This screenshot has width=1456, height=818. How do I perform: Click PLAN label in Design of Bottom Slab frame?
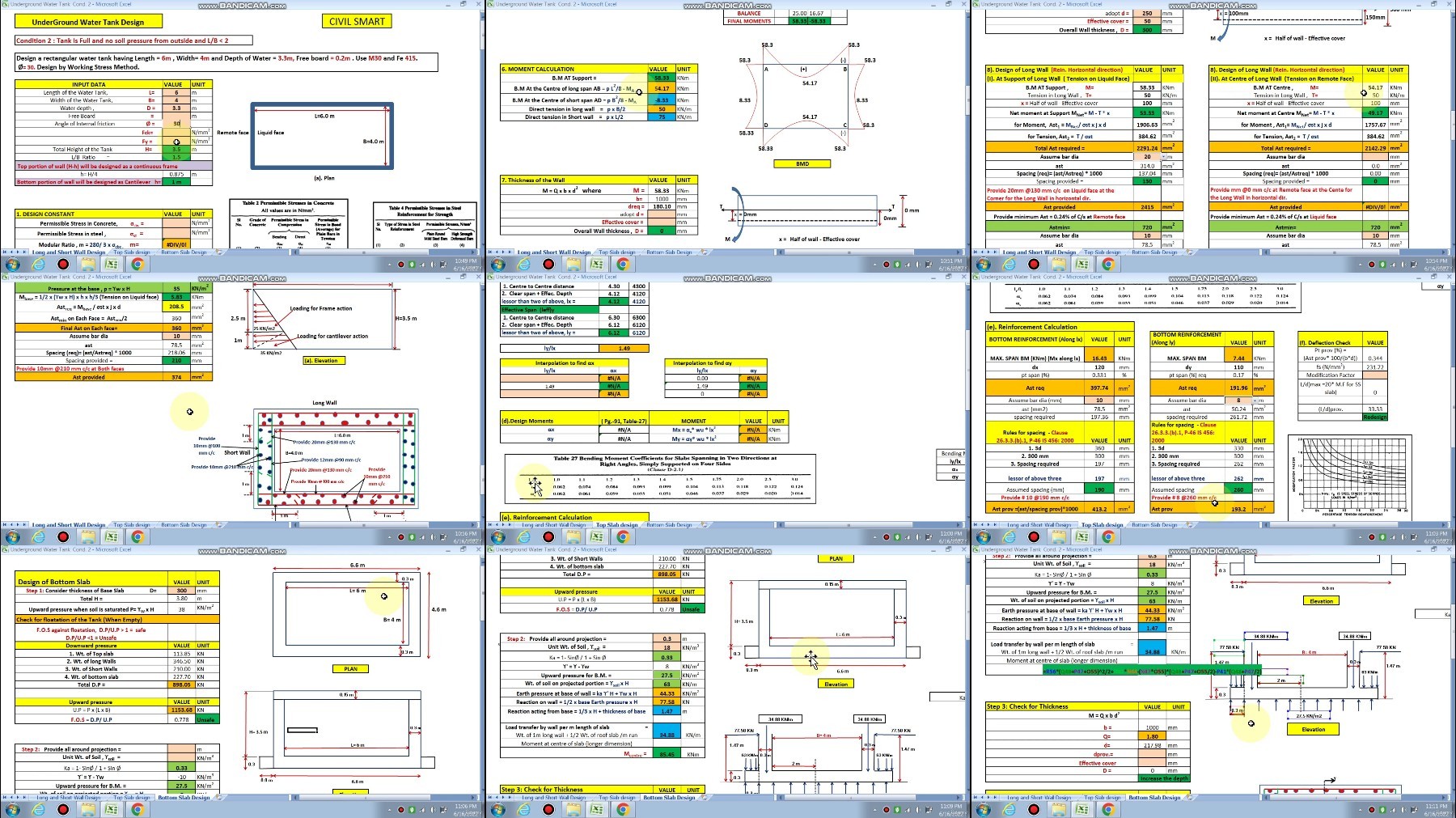pos(350,668)
